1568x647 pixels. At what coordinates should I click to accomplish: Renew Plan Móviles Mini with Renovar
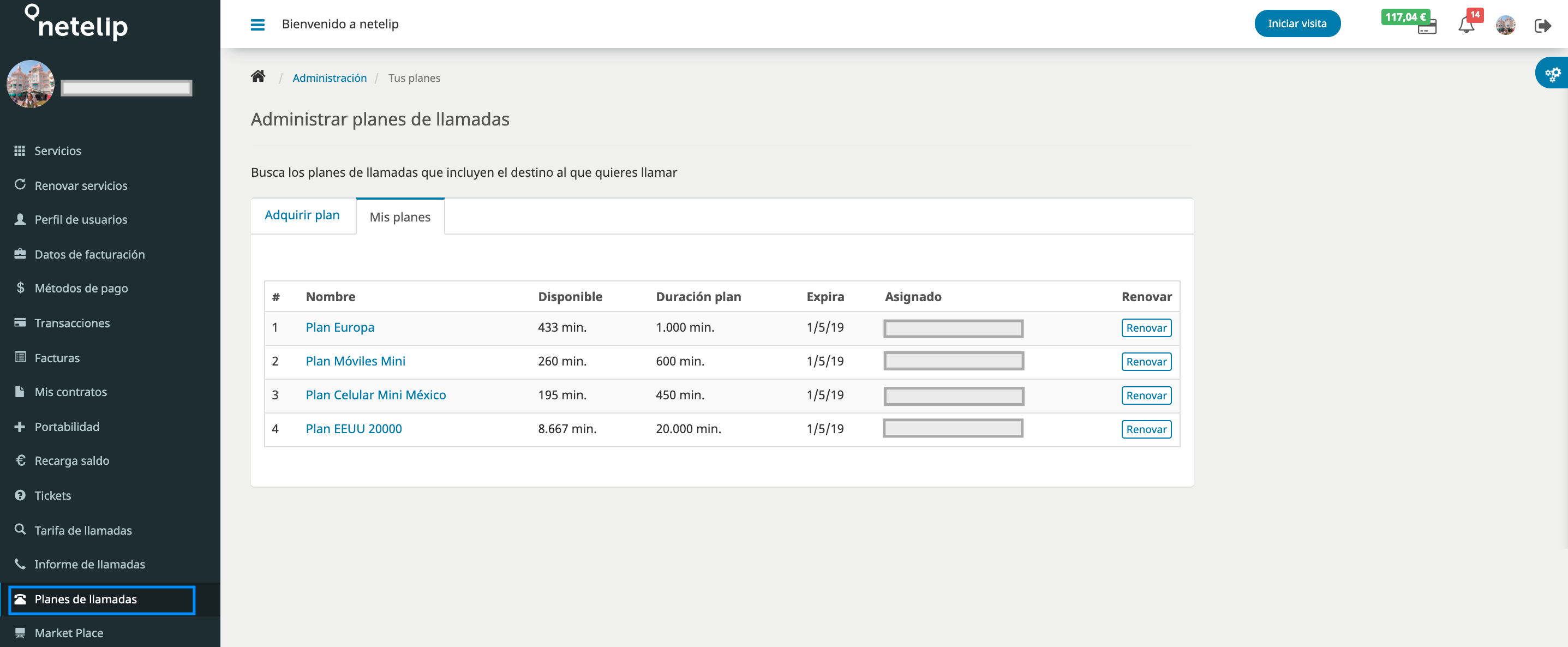coord(1146,362)
